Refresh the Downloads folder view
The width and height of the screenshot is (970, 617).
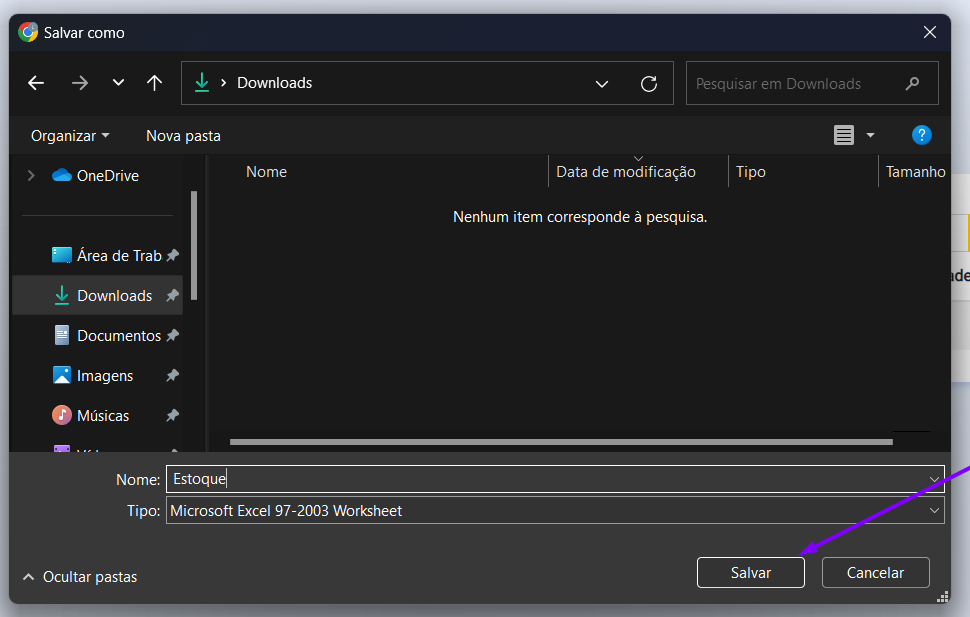pos(649,84)
